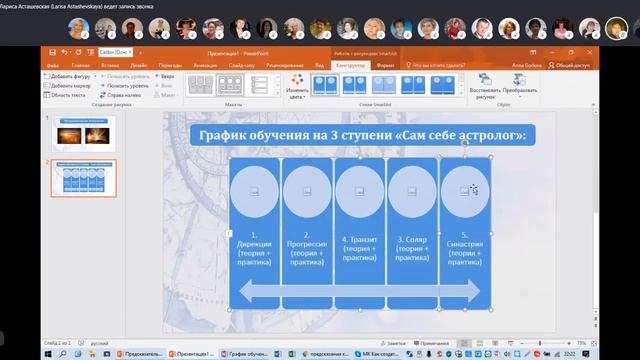640x360 pixels.
Task: Select the fifth SmartArt style swatch
Action: point(442,85)
